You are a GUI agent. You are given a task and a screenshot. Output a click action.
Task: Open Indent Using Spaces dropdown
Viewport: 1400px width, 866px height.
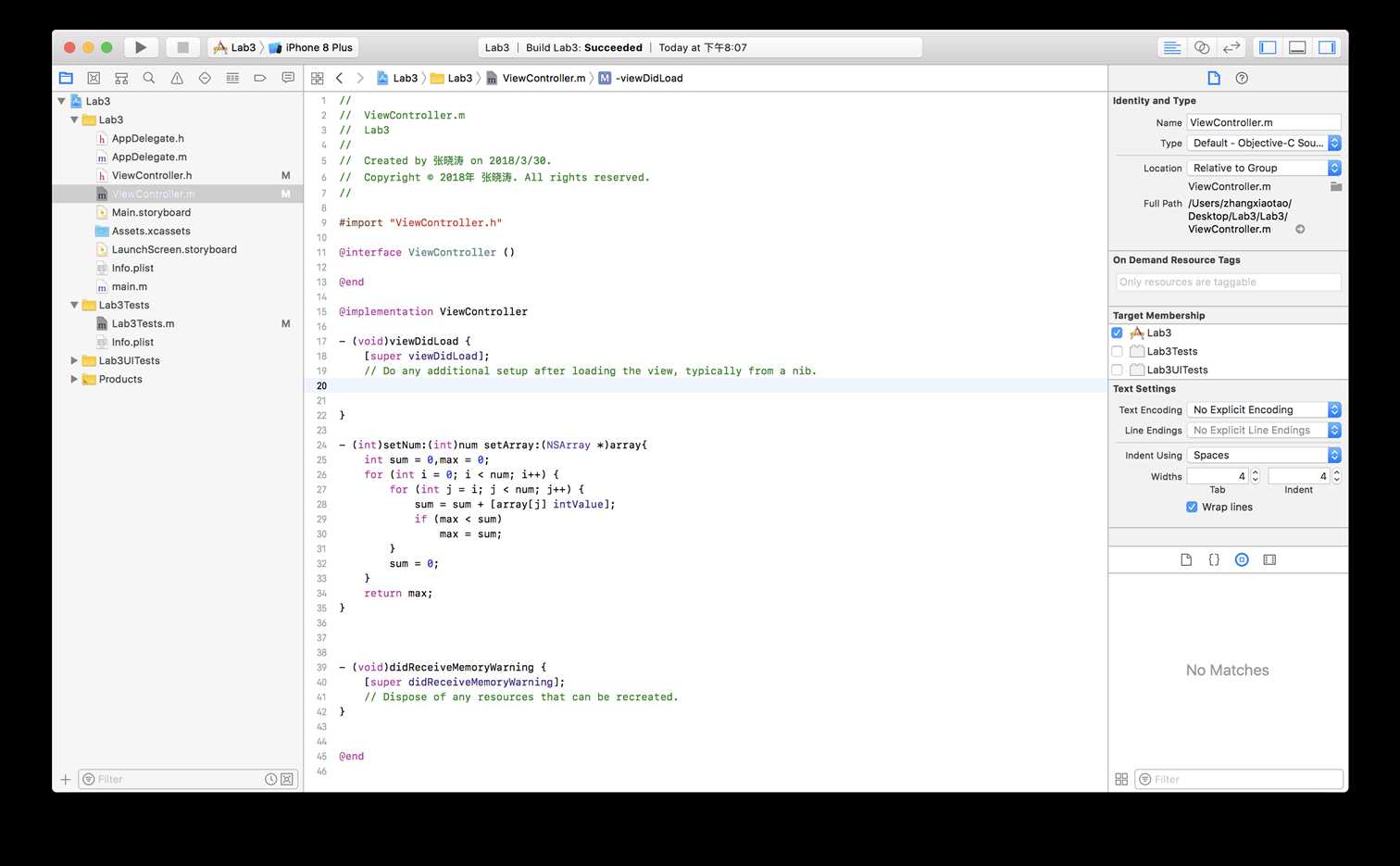1264,455
